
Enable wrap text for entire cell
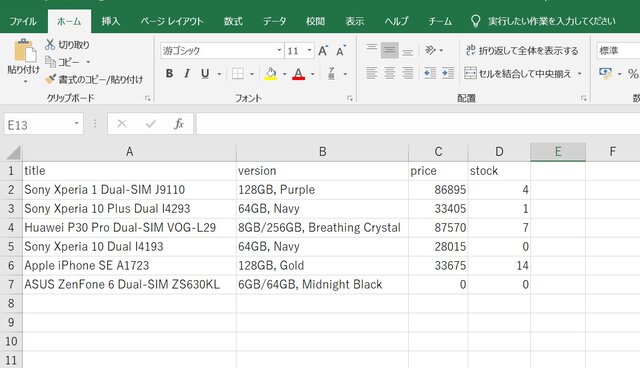click(x=522, y=50)
